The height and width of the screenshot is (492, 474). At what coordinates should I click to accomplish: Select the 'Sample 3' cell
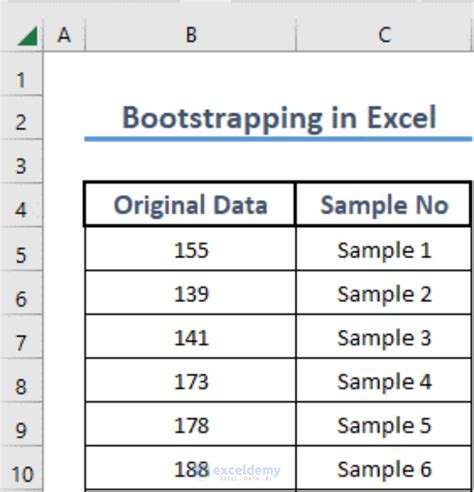(x=384, y=337)
